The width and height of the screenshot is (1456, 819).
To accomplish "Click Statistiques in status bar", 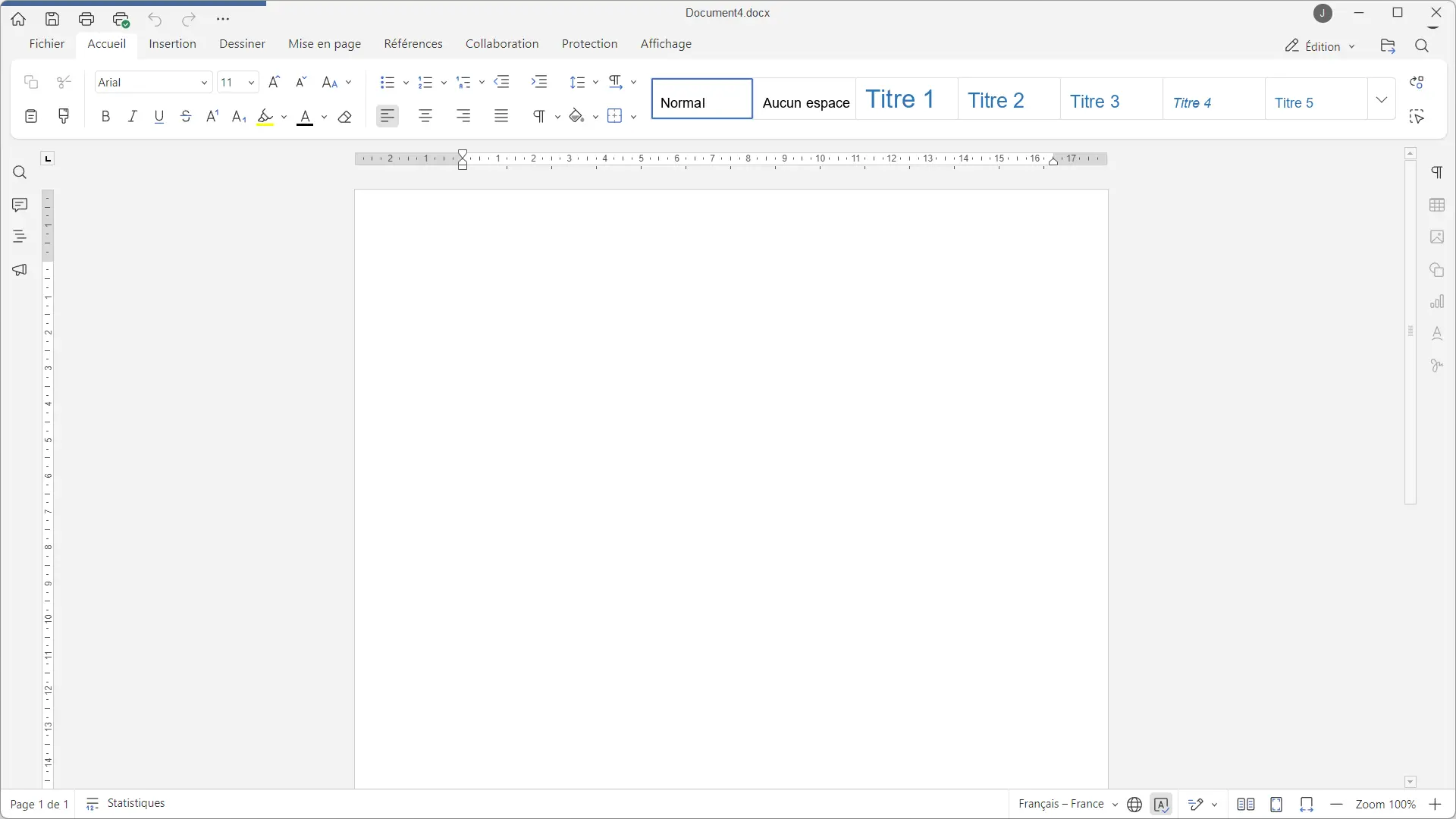I will tap(125, 804).
